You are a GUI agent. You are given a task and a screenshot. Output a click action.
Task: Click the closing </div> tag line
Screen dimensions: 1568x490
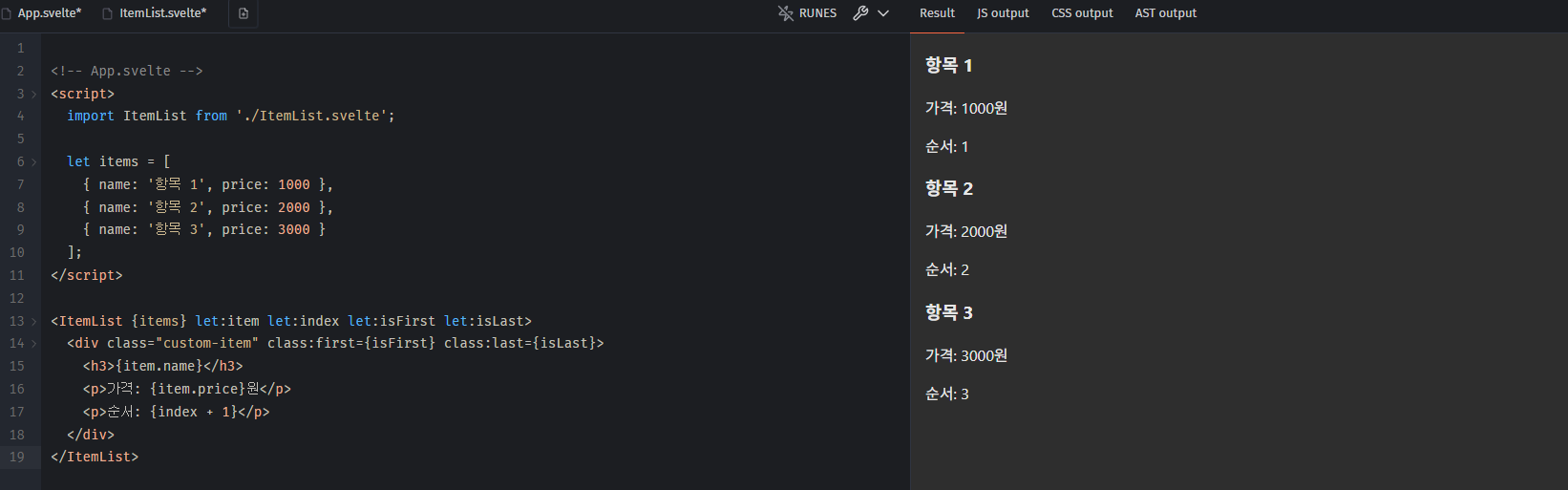[91, 435]
